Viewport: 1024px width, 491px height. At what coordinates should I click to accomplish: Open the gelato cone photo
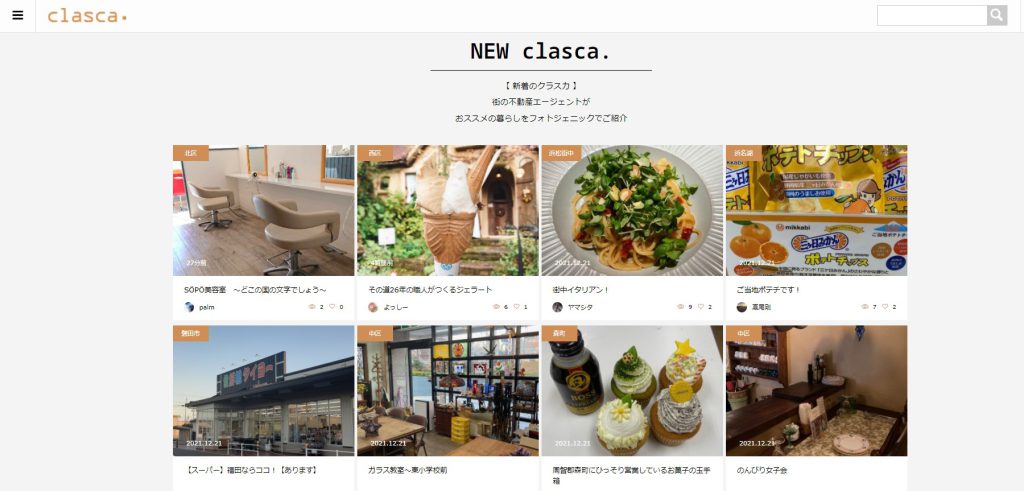point(448,210)
